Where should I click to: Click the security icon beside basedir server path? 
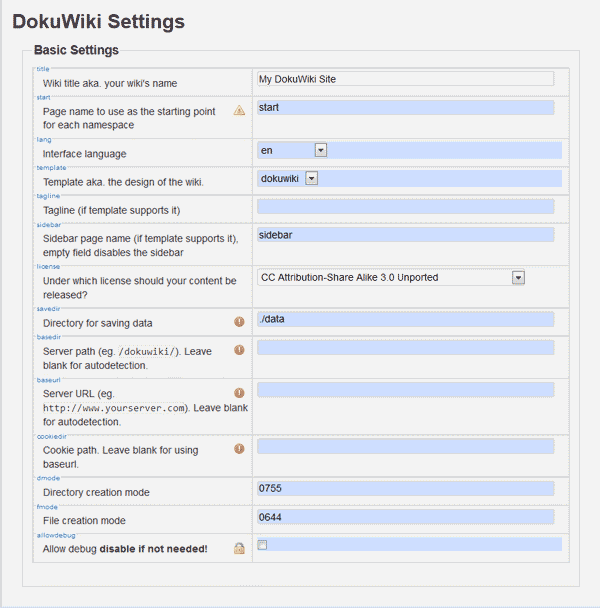239,349
